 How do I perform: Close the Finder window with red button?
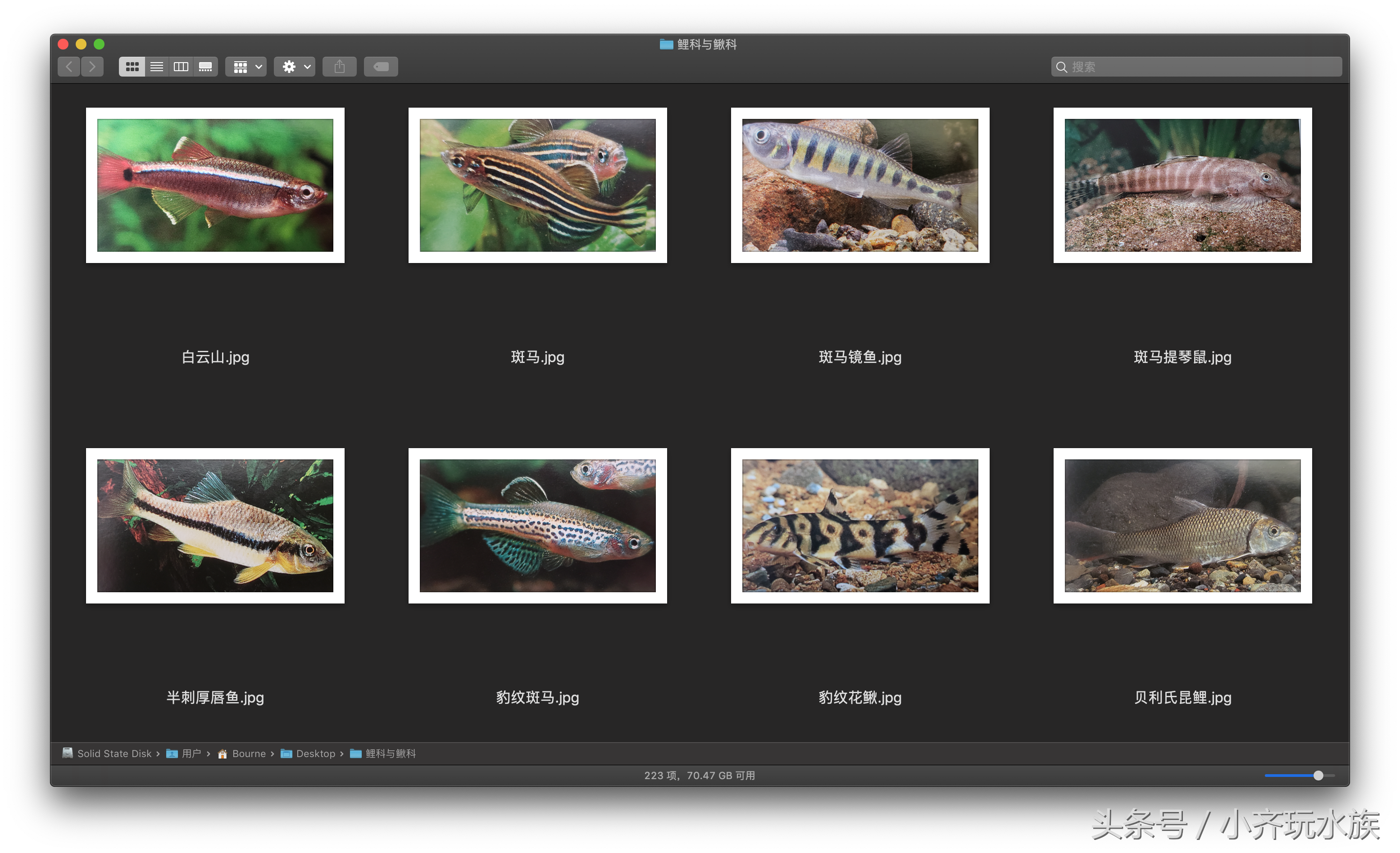pyautogui.click(x=63, y=44)
